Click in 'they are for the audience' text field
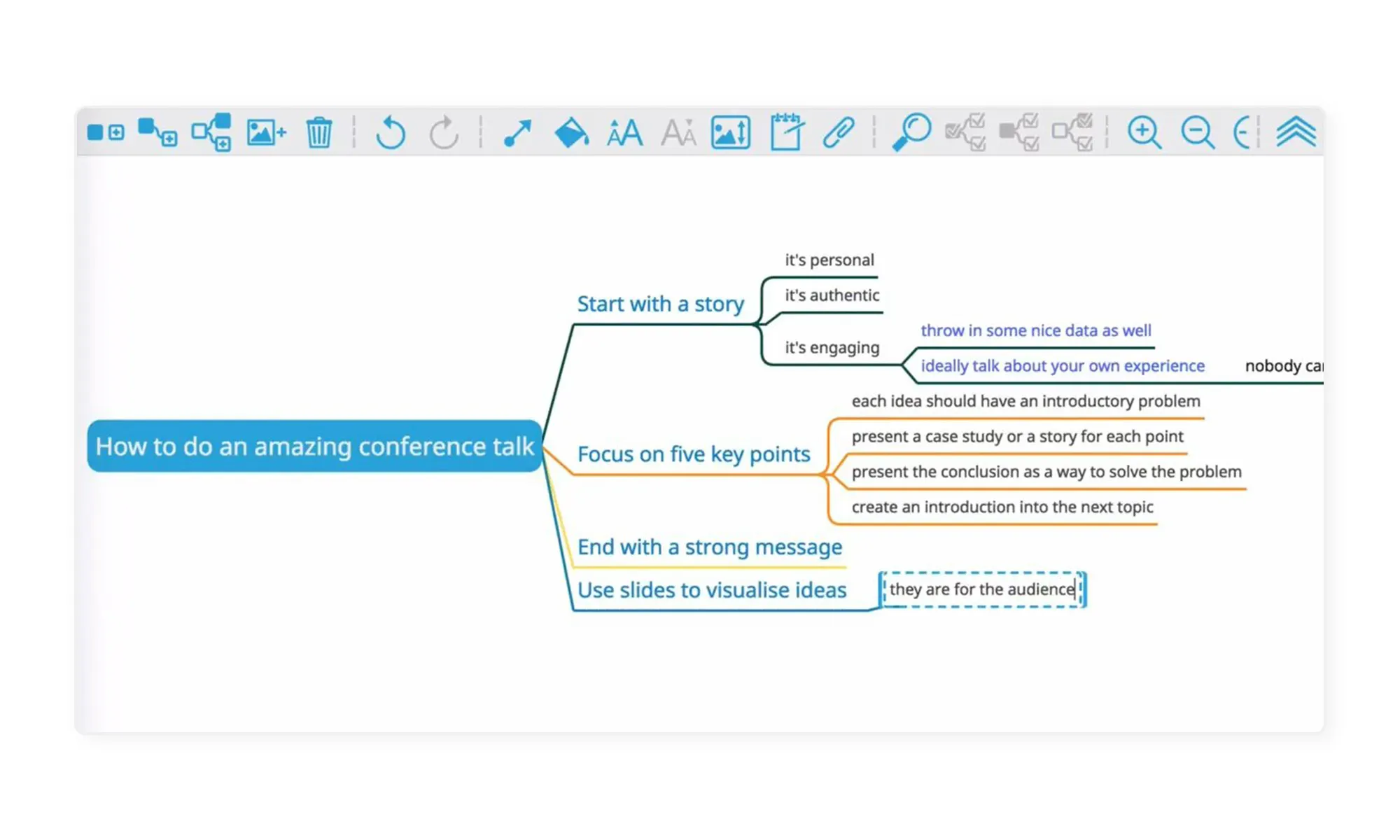This screenshot has height=840, width=1400. pos(981,589)
